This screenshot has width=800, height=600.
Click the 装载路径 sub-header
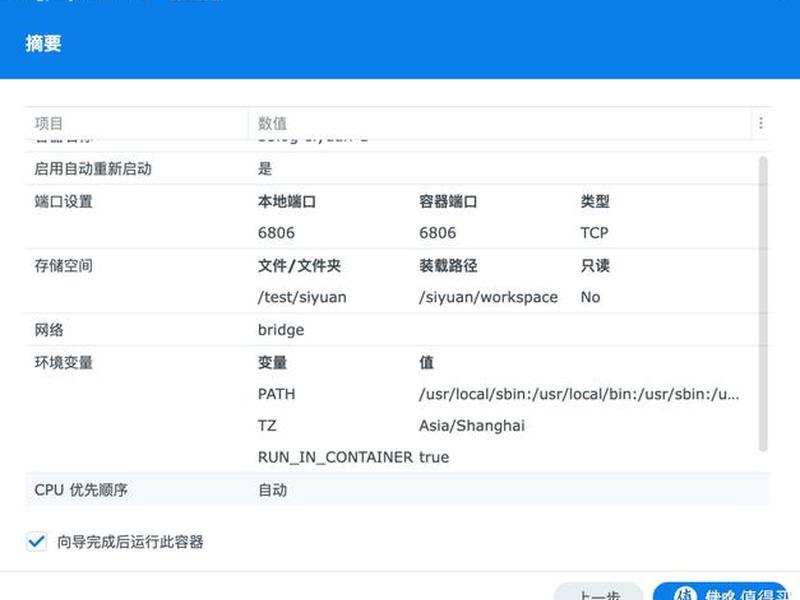(x=448, y=265)
